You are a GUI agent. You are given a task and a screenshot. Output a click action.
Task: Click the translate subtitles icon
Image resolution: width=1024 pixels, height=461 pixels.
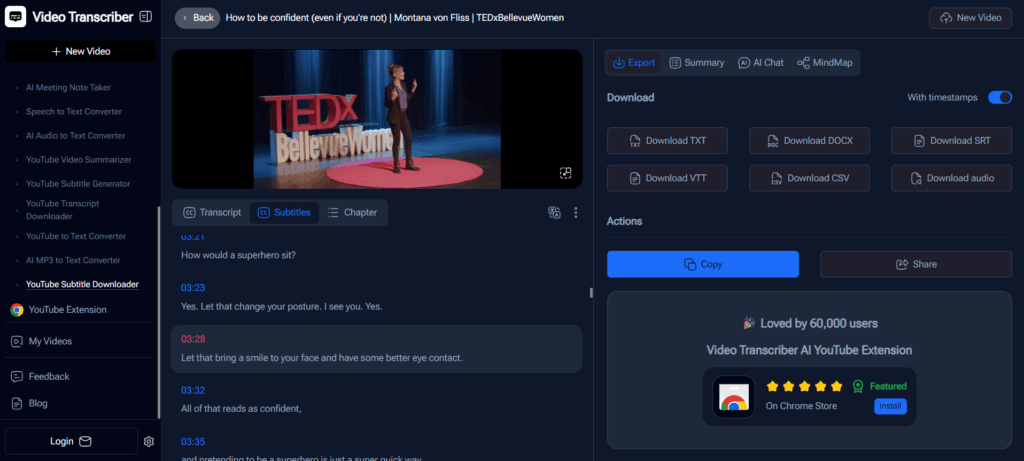[554, 212]
